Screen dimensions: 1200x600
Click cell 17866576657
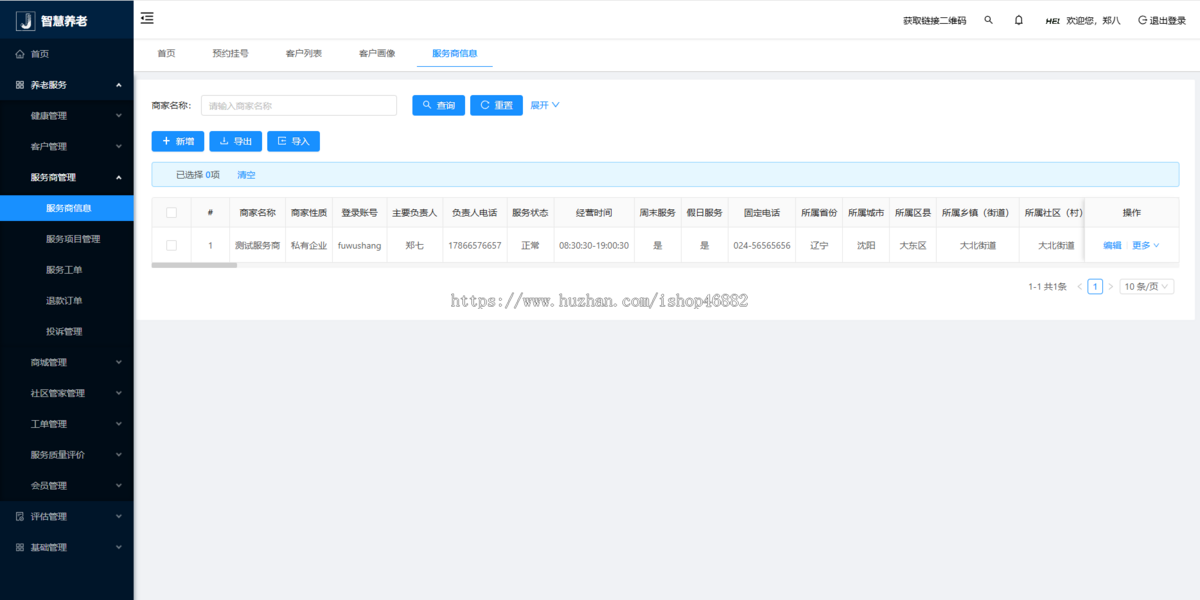click(x=474, y=245)
